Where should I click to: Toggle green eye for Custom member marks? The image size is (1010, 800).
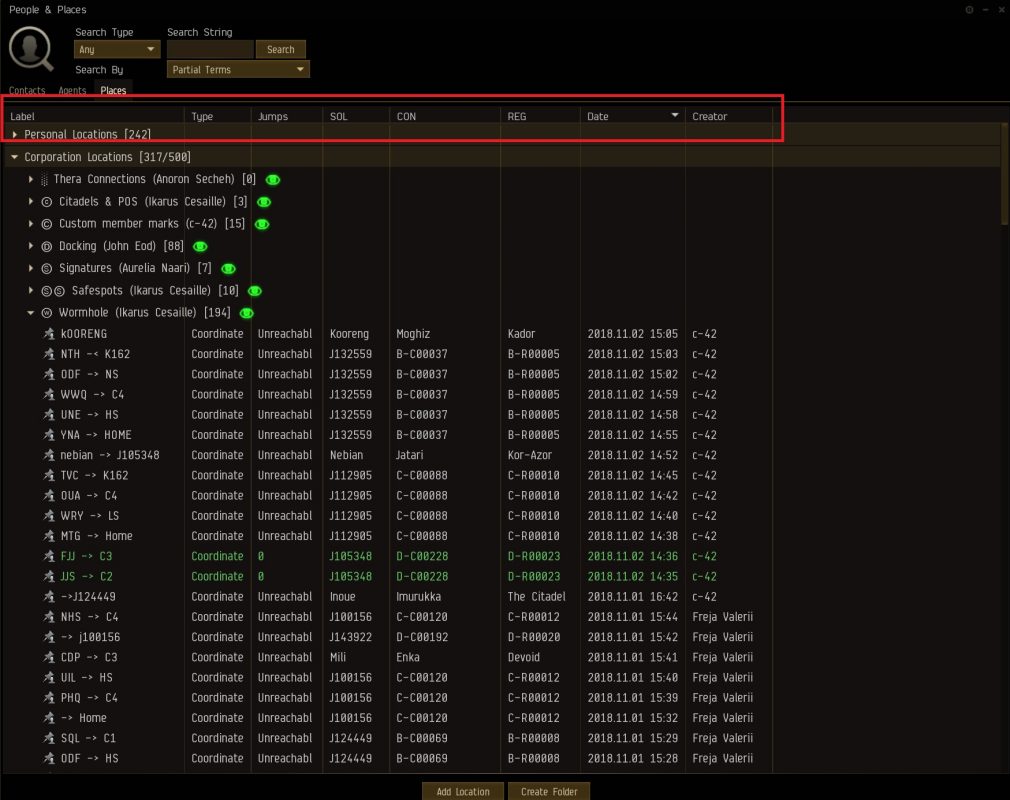(261, 224)
